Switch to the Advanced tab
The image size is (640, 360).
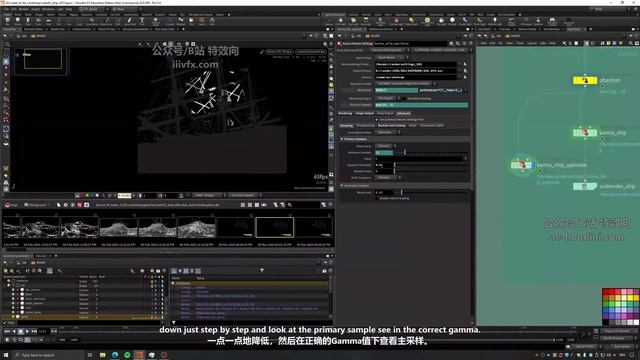(404, 113)
